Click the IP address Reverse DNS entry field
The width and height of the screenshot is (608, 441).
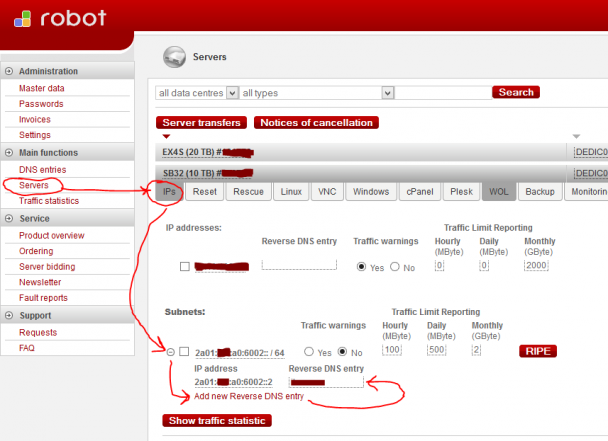(299, 265)
